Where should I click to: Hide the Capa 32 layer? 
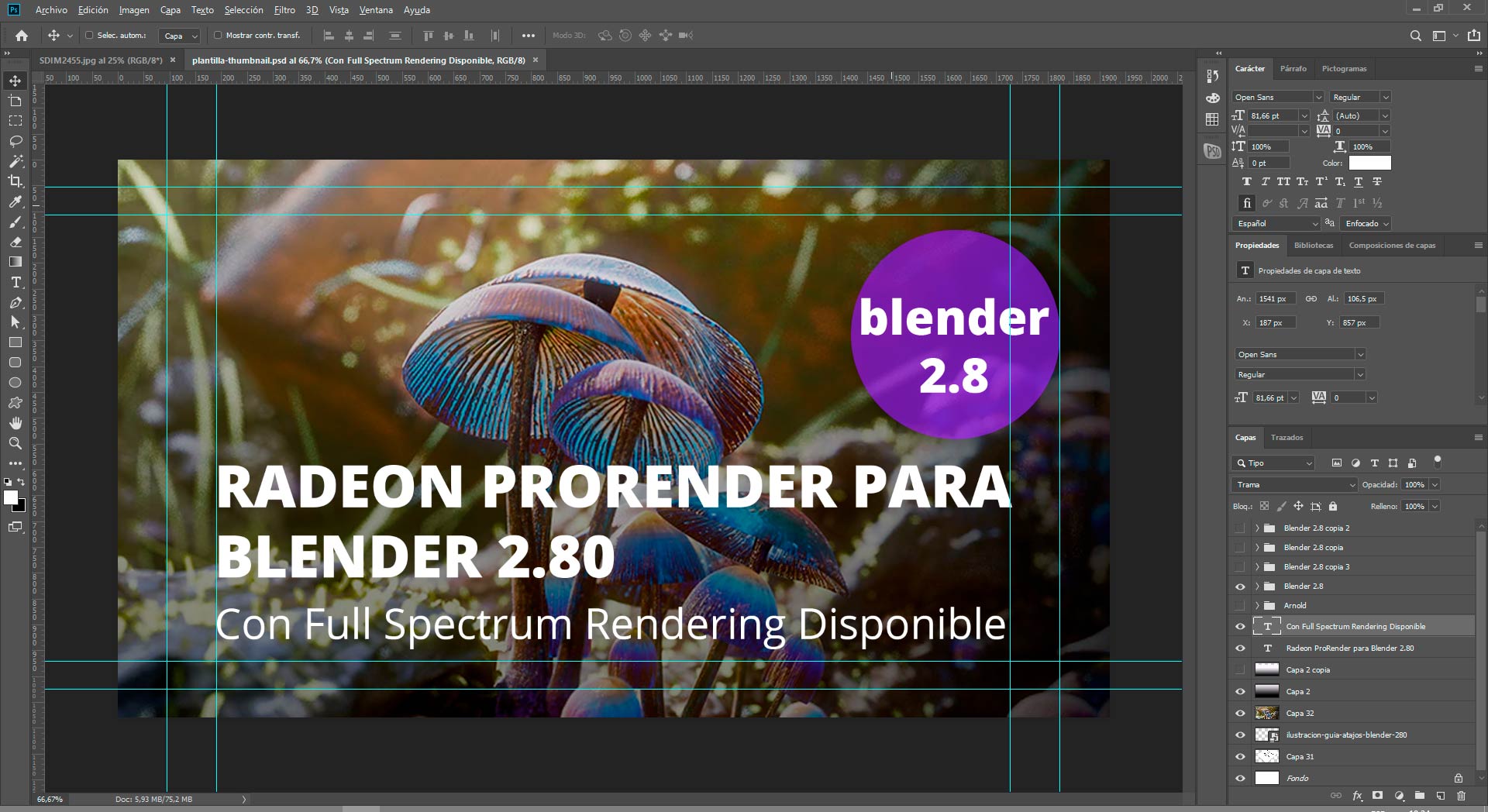click(x=1240, y=714)
